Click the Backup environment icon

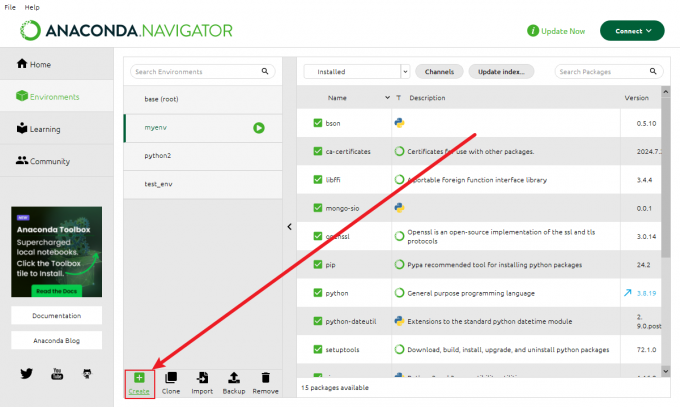[234, 377]
